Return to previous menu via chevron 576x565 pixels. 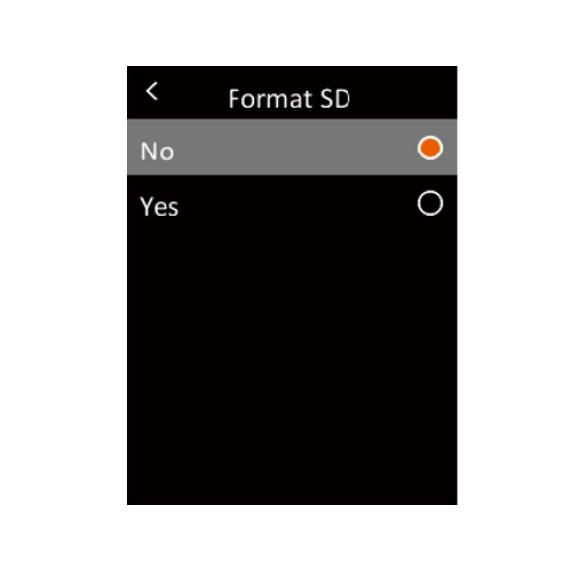pyautogui.click(x=152, y=91)
